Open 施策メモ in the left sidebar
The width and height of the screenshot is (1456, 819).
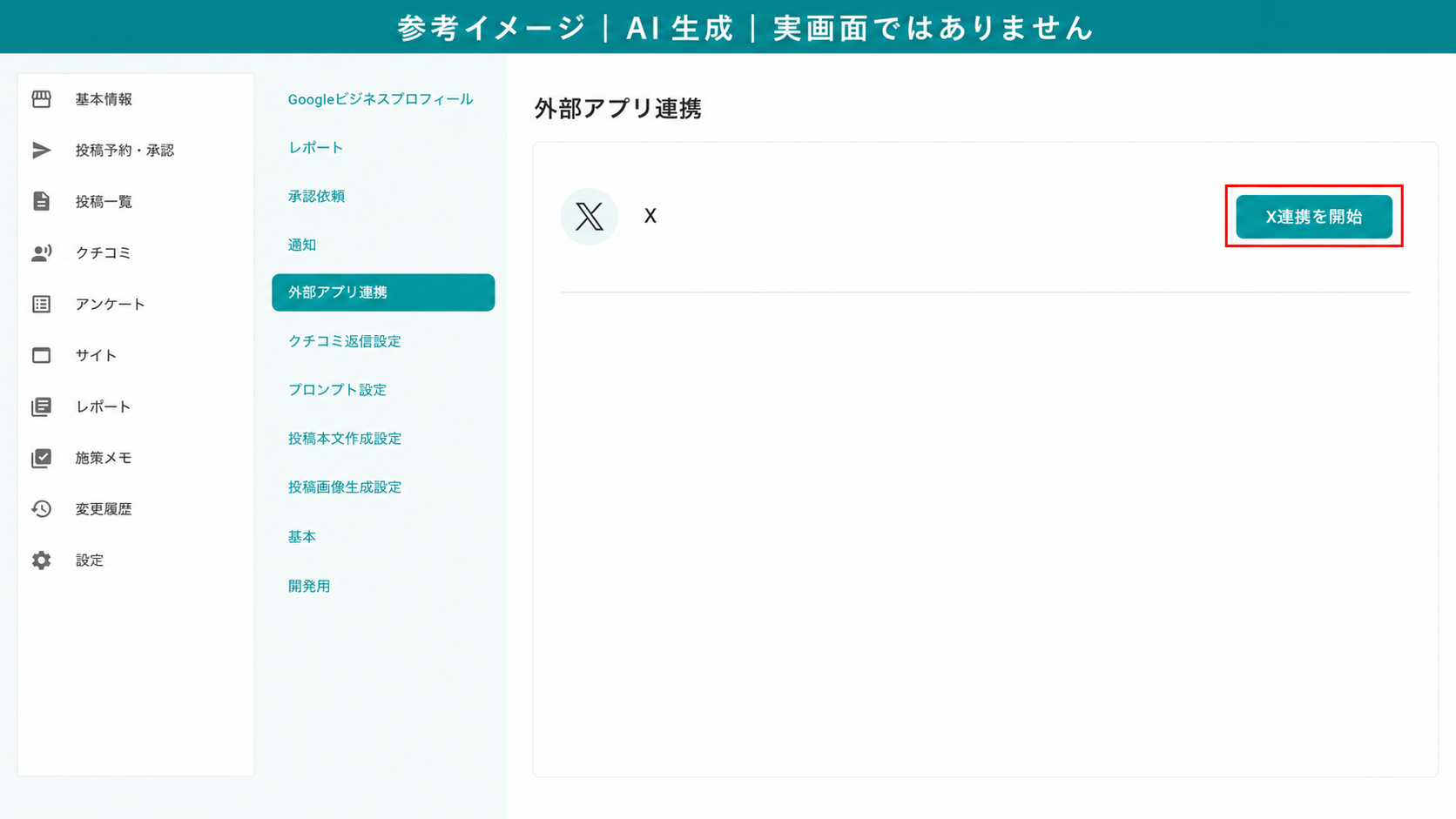[104, 458]
